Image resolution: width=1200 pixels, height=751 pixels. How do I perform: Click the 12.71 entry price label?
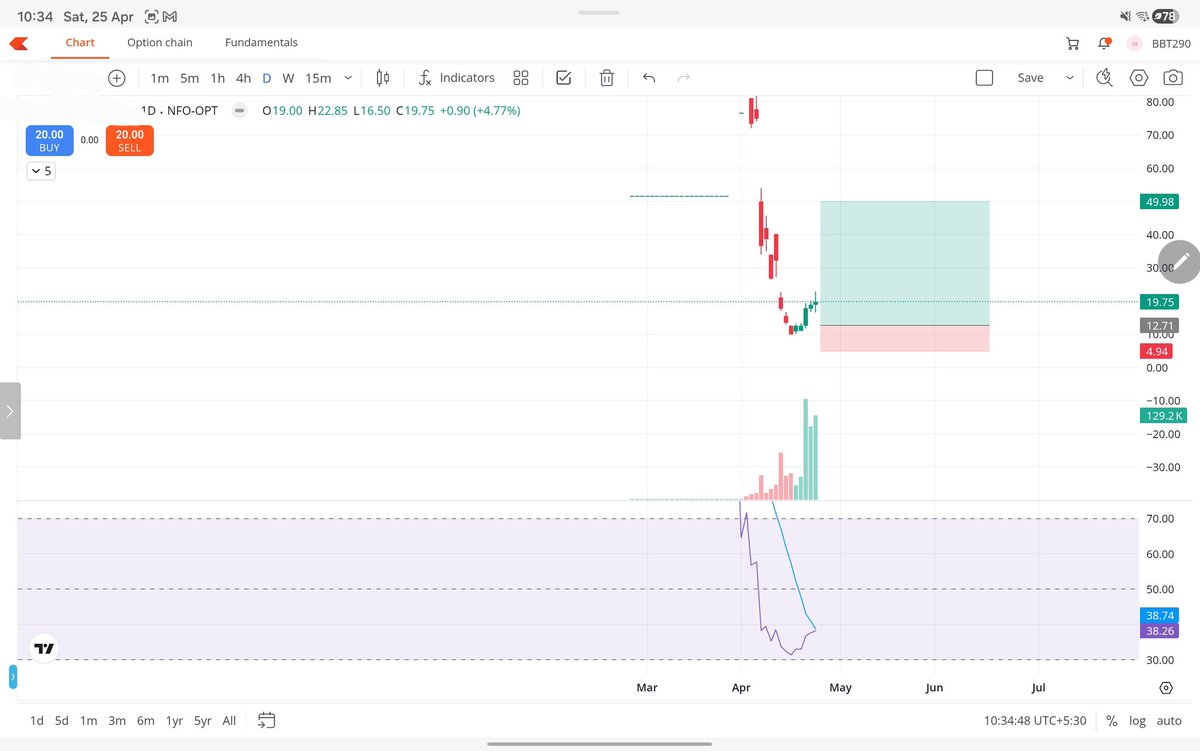[1159, 325]
